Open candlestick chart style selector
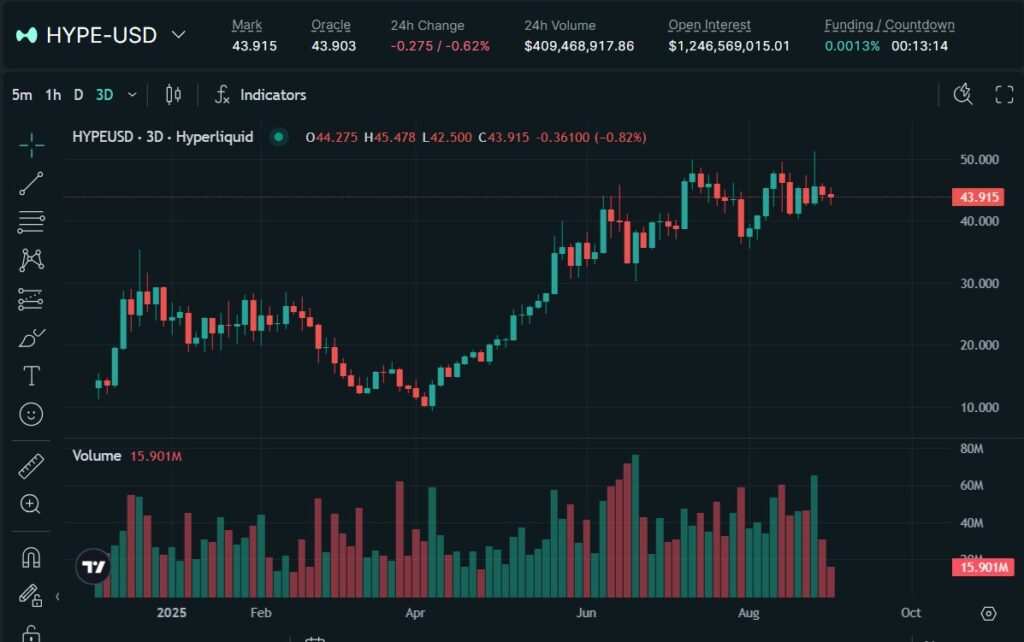1024x642 pixels. tap(173, 95)
